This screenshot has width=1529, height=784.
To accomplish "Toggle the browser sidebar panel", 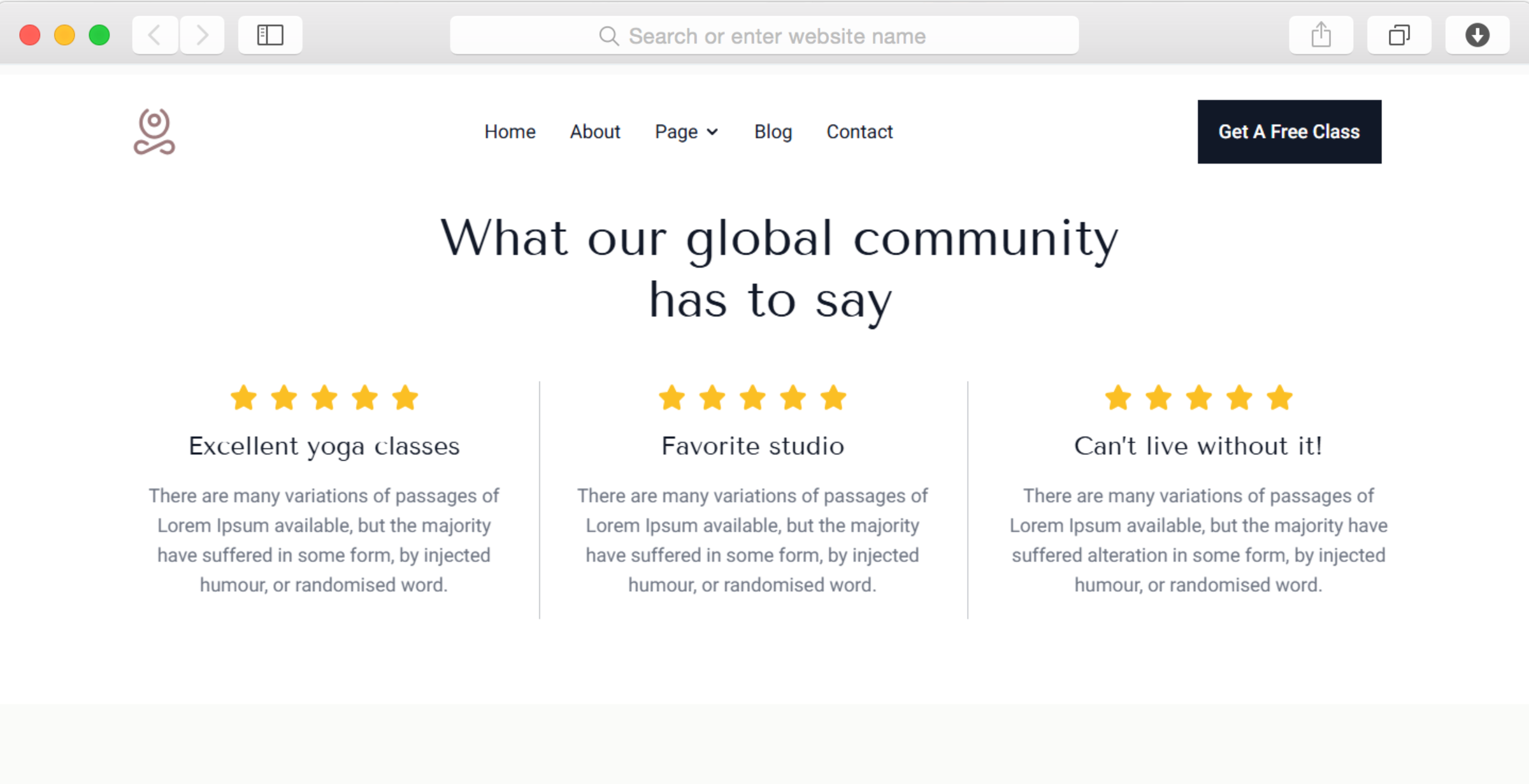I will pyautogui.click(x=270, y=35).
